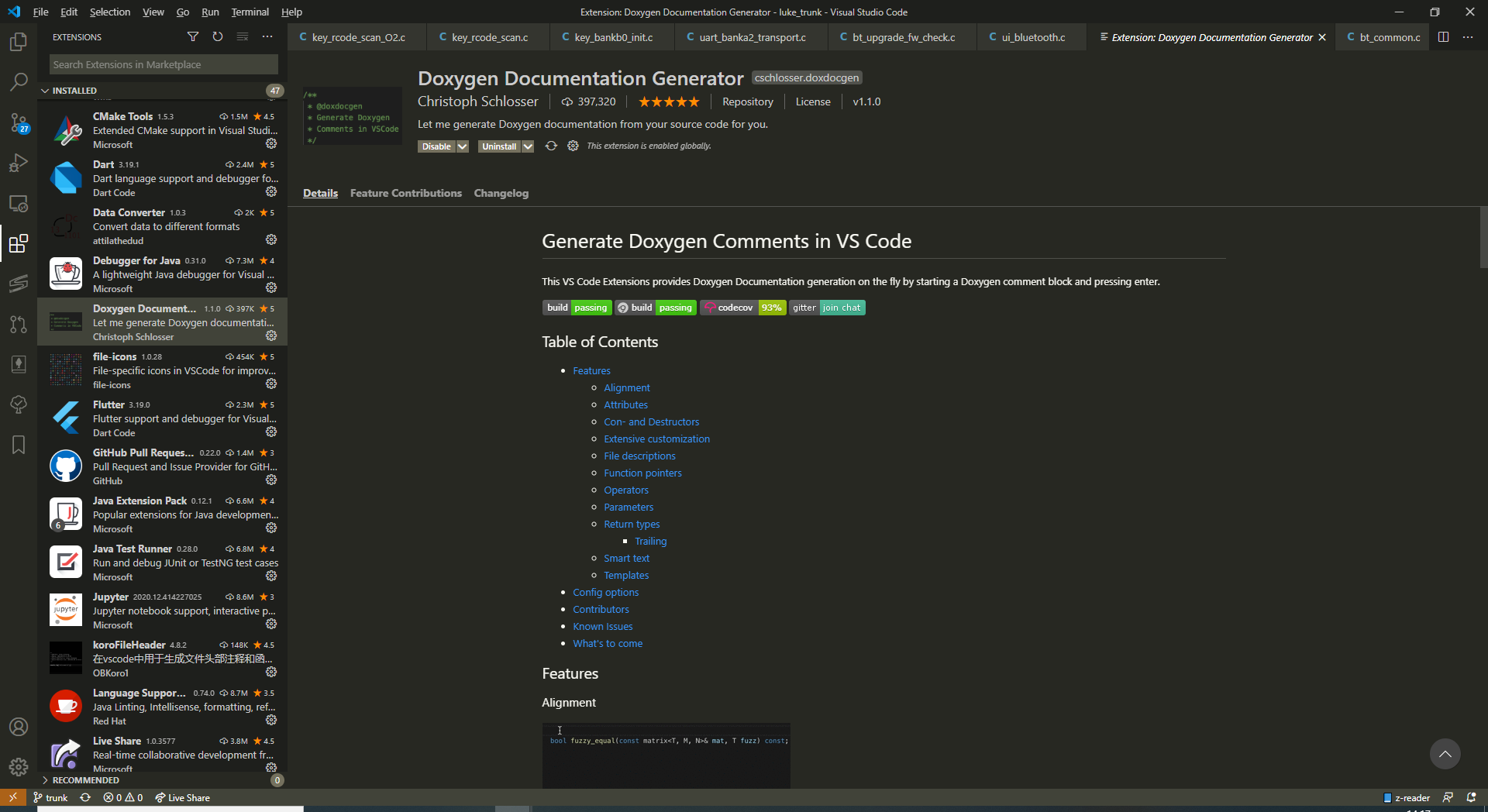Open the Disable dropdown arrow
Viewport: 1488px width, 812px height.
463,146
